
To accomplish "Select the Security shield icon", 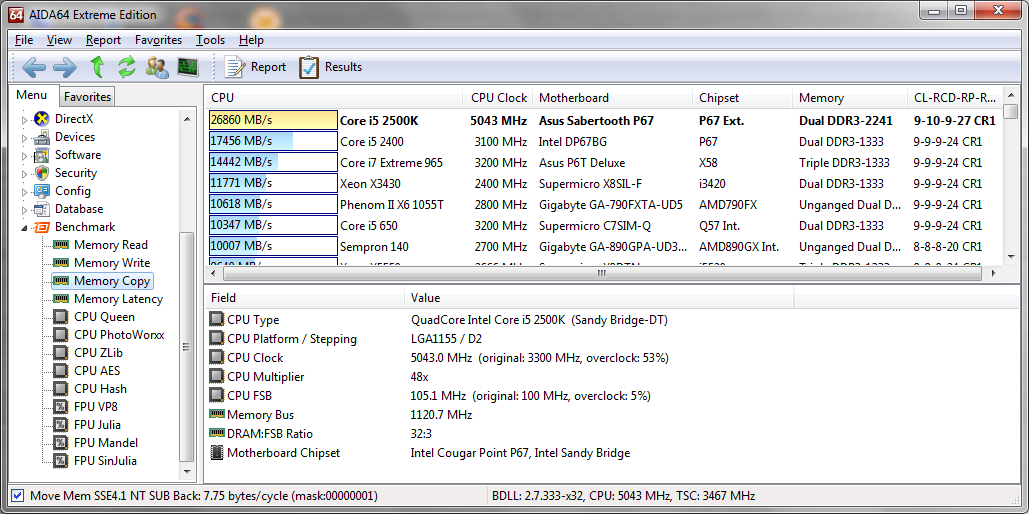I will (x=41, y=173).
